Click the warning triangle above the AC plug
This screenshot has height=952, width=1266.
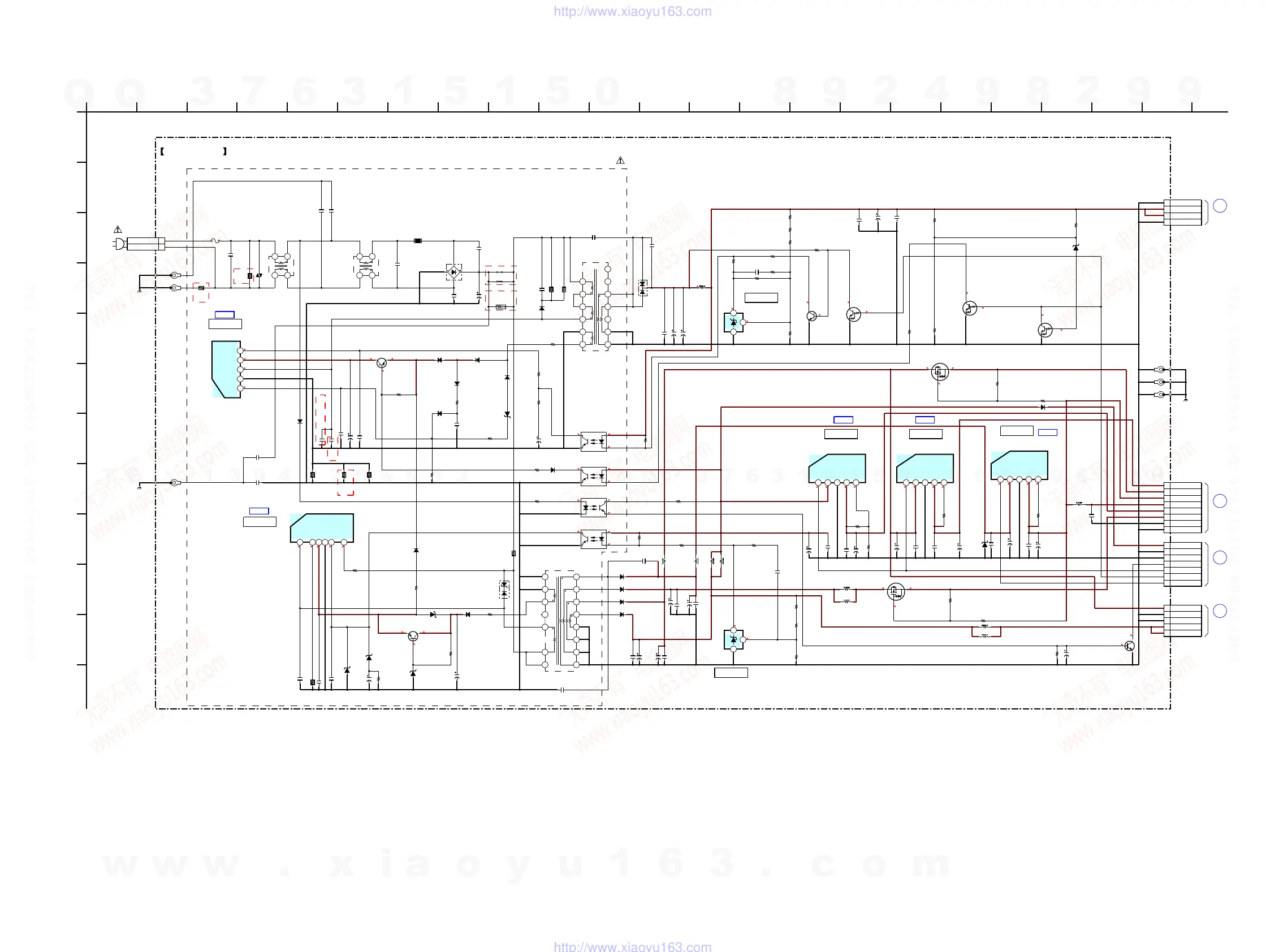pyautogui.click(x=118, y=230)
